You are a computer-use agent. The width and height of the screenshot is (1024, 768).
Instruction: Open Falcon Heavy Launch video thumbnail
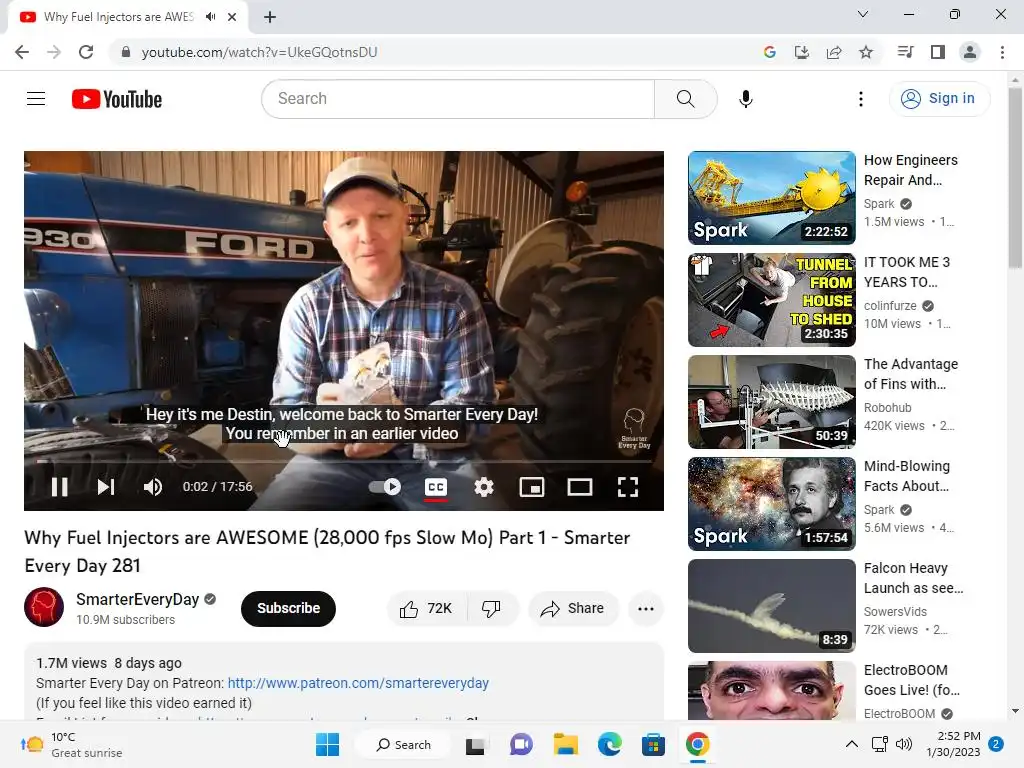(771, 606)
